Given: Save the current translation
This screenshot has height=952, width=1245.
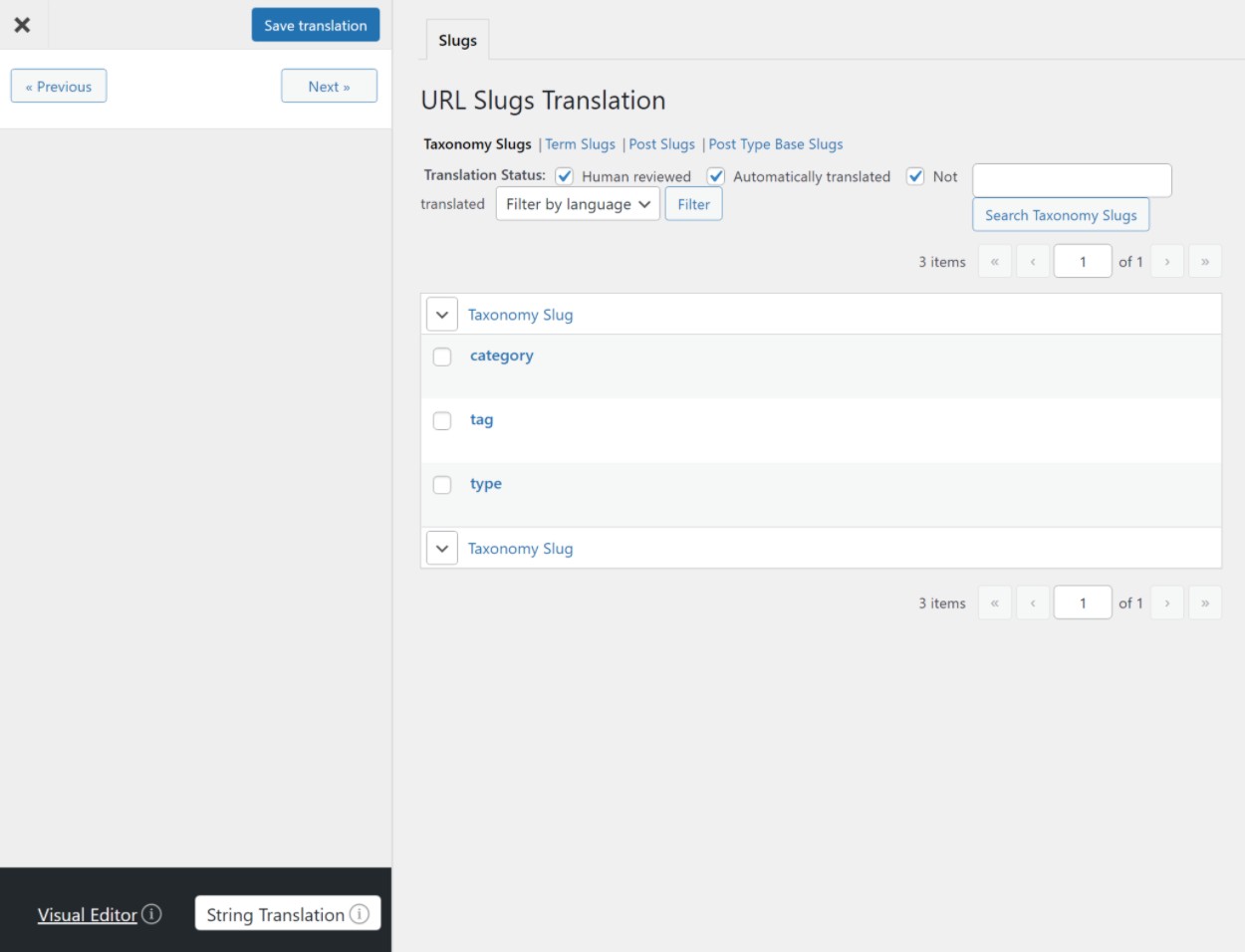Looking at the screenshot, I should (315, 24).
